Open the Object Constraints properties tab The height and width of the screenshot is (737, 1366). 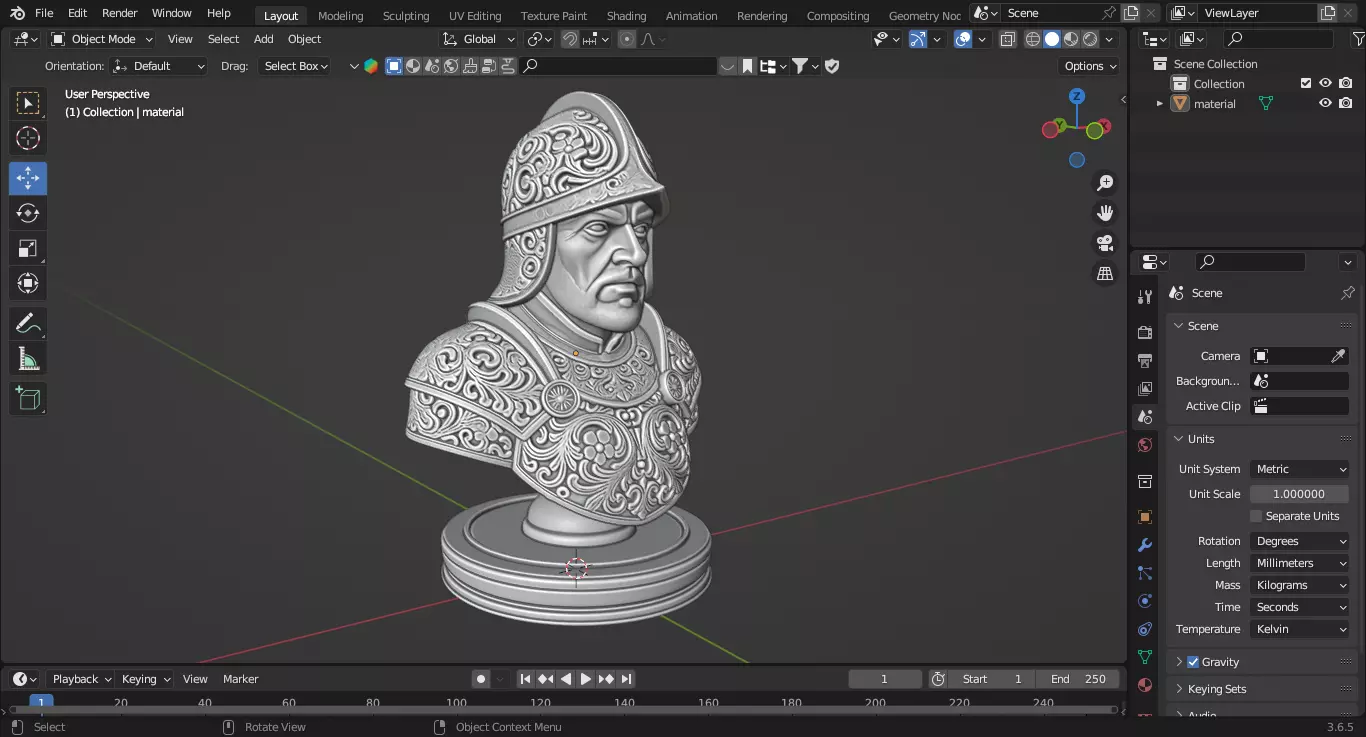pos(1145,629)
